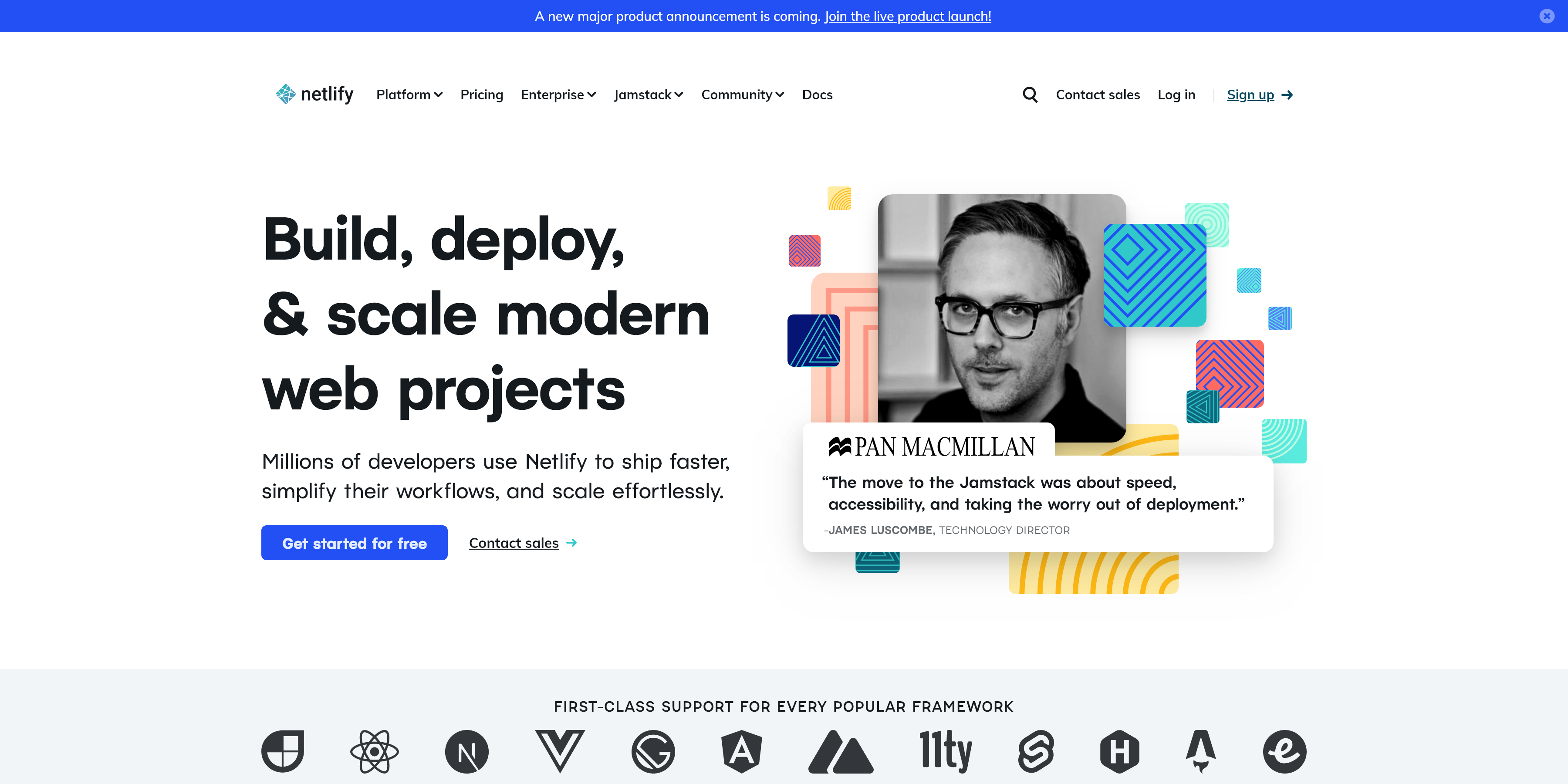Click the Svelte S logo

[x=1036, y=751]
